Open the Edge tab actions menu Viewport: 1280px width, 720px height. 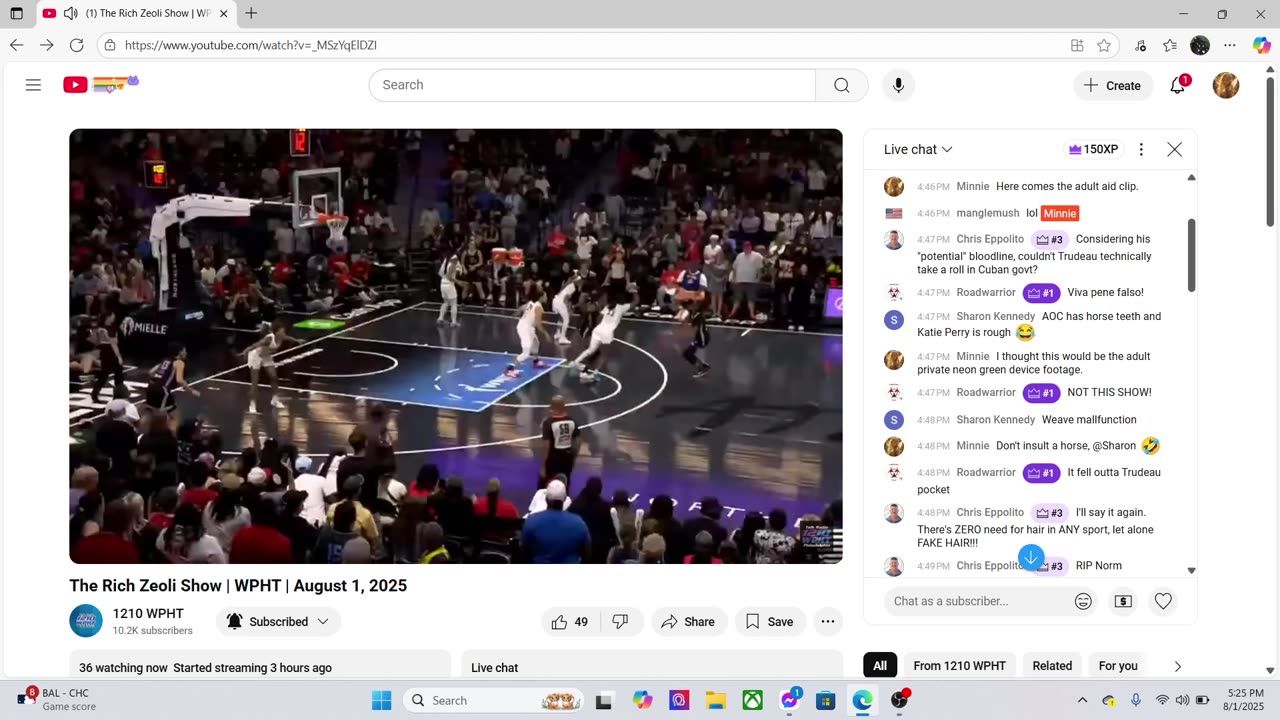click(16, 13)
